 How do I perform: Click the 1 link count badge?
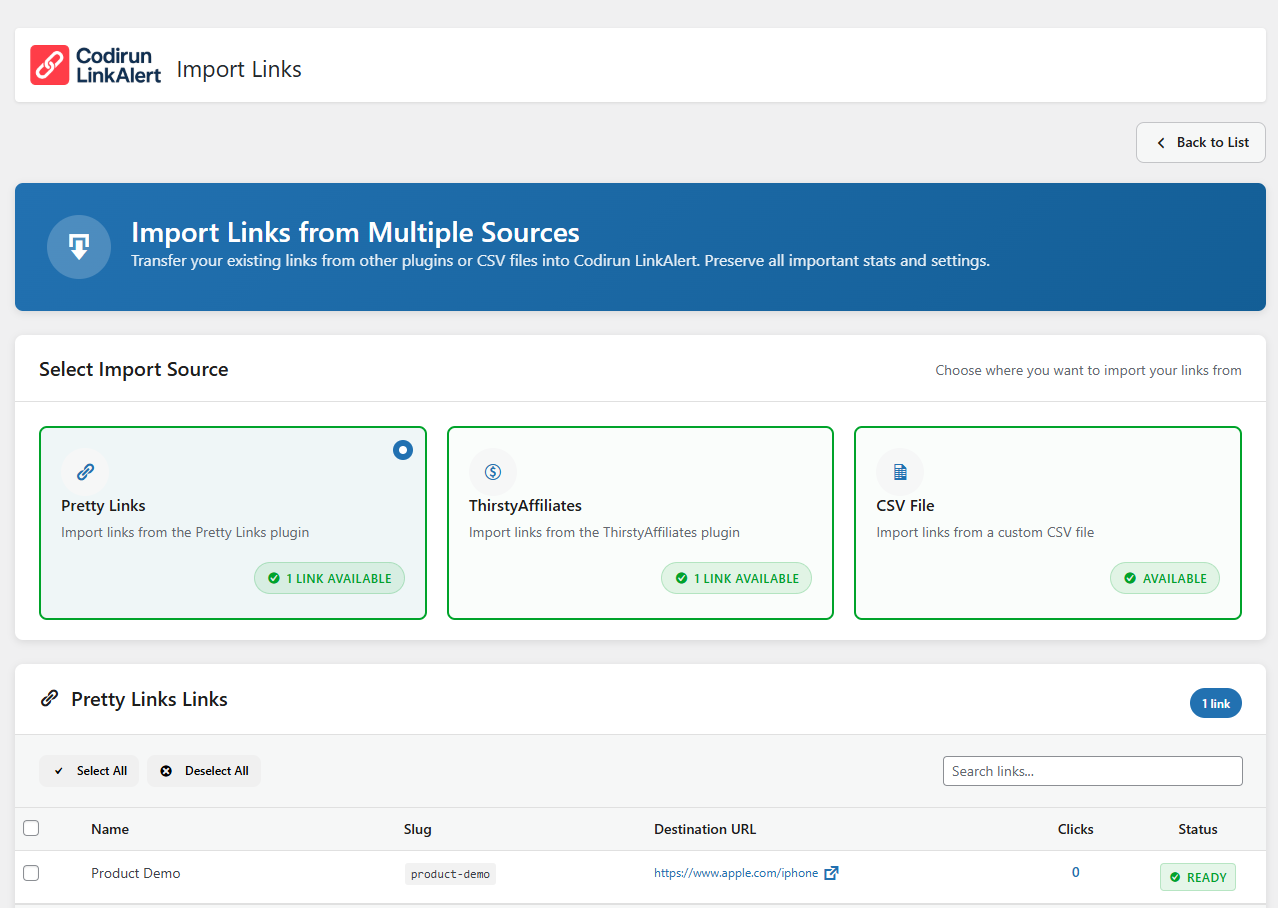pyautogui.click(x=1215, y=703)
